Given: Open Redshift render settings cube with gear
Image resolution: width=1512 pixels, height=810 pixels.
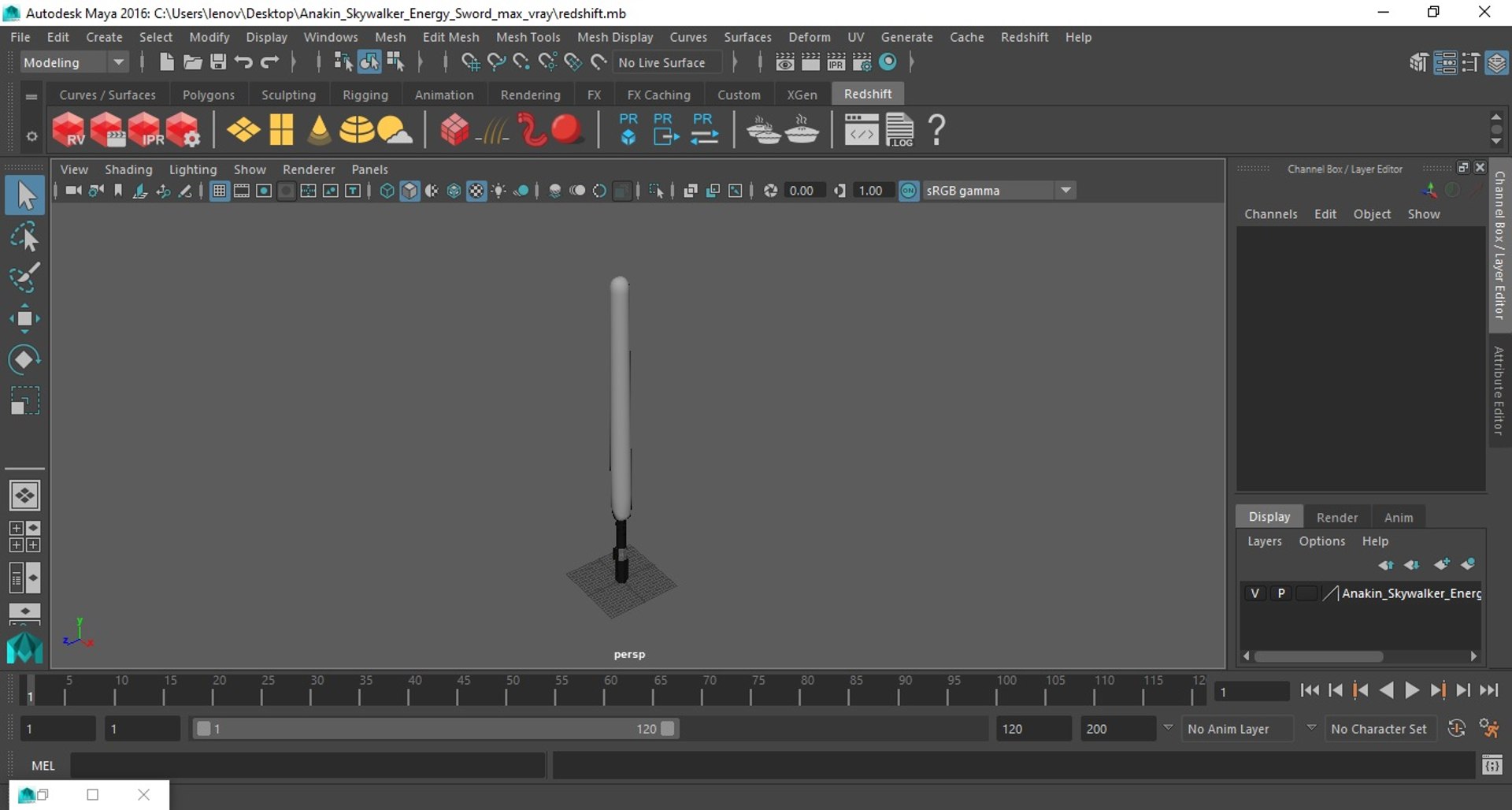Looking at the screenshot, I should point(183,129).
